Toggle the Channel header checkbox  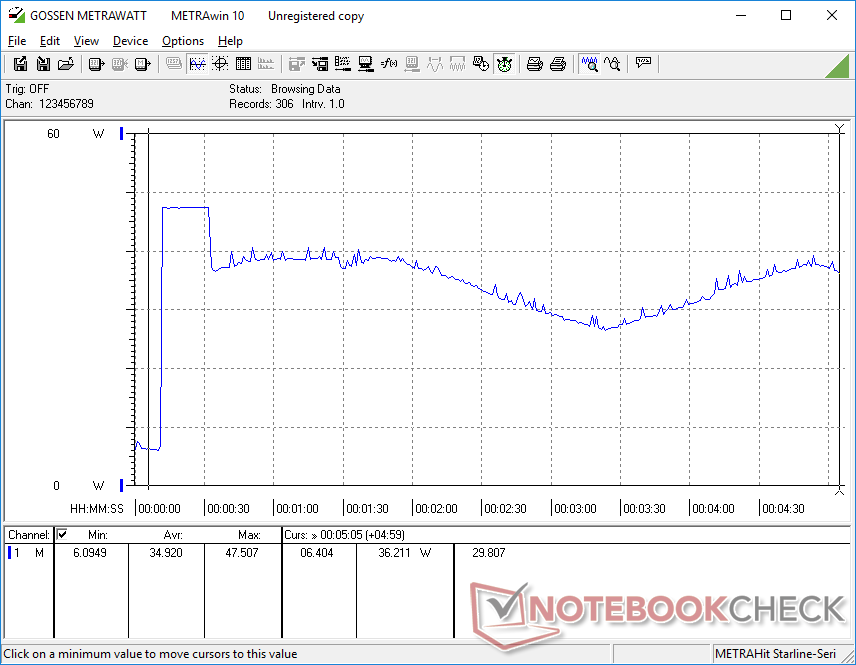pyautogui.click(x=62, y=535)
